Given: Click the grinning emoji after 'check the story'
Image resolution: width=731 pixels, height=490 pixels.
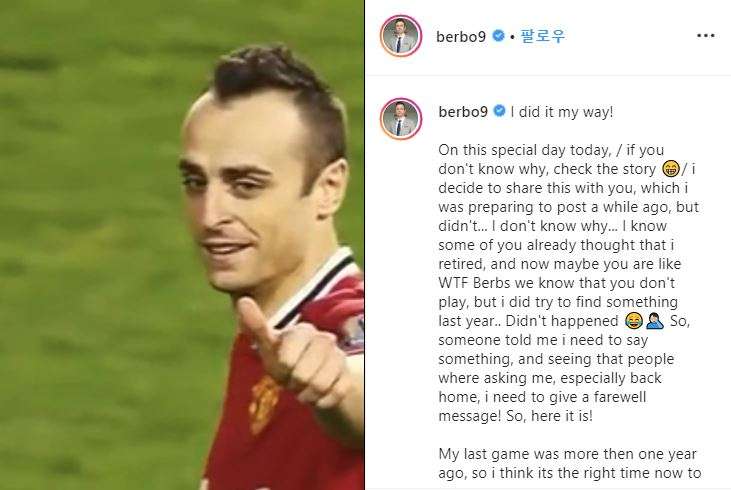Looking at the screenshot, I should [670, 169].
